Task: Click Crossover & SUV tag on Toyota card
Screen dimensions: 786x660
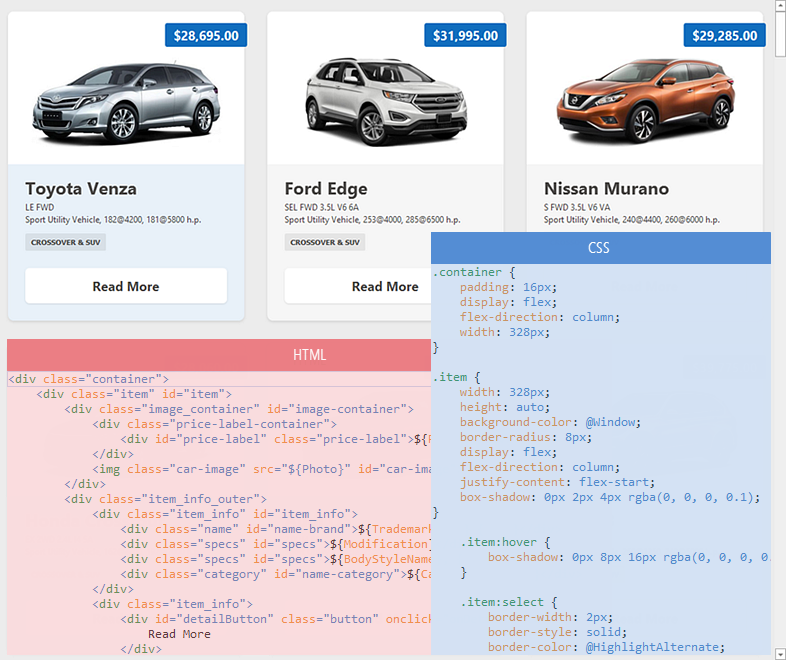Action: pos(66,242)
